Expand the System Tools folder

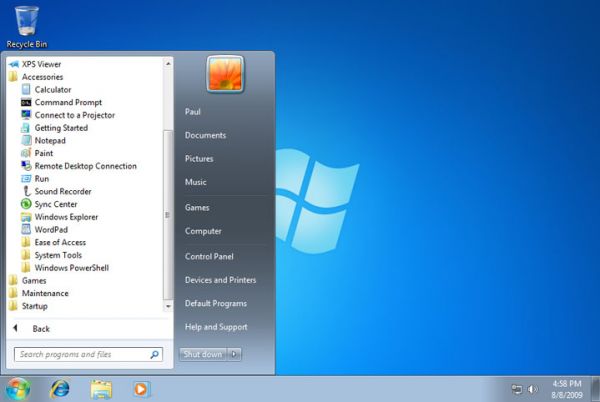point(58,255)
